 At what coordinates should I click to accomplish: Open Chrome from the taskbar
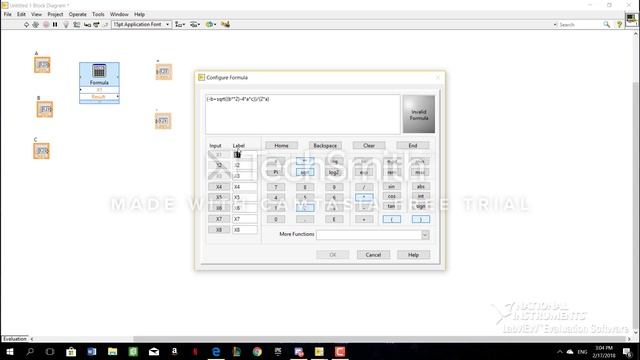point(257,351)
